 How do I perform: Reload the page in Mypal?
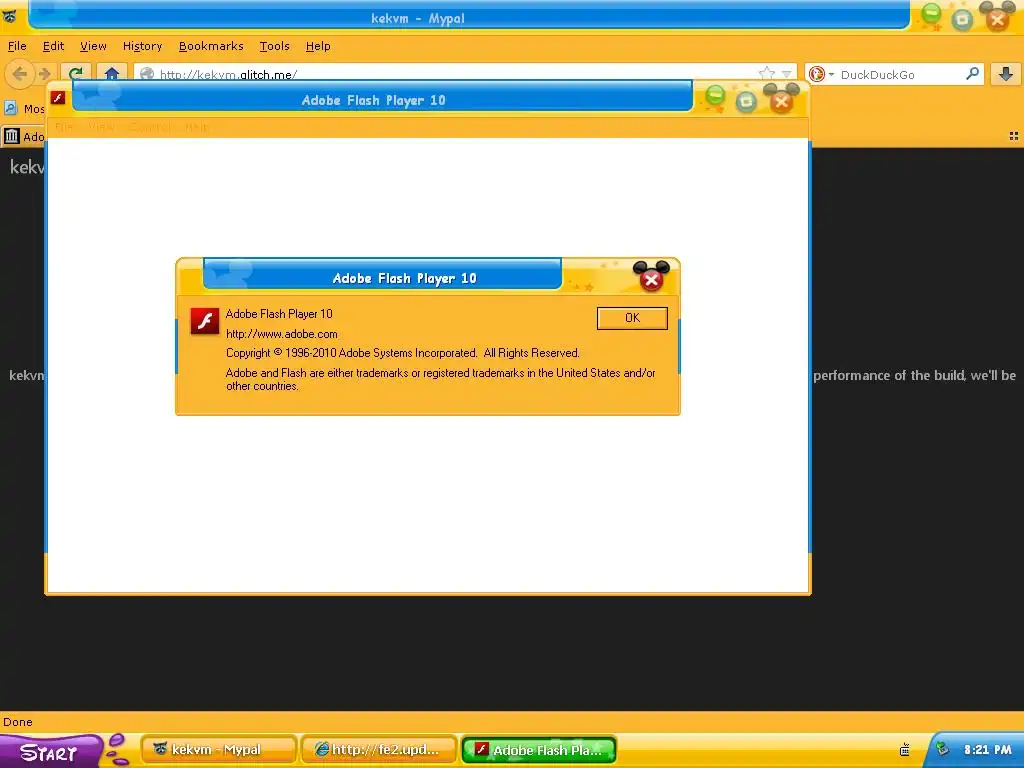pyautogui.click(x=76, y=73)
